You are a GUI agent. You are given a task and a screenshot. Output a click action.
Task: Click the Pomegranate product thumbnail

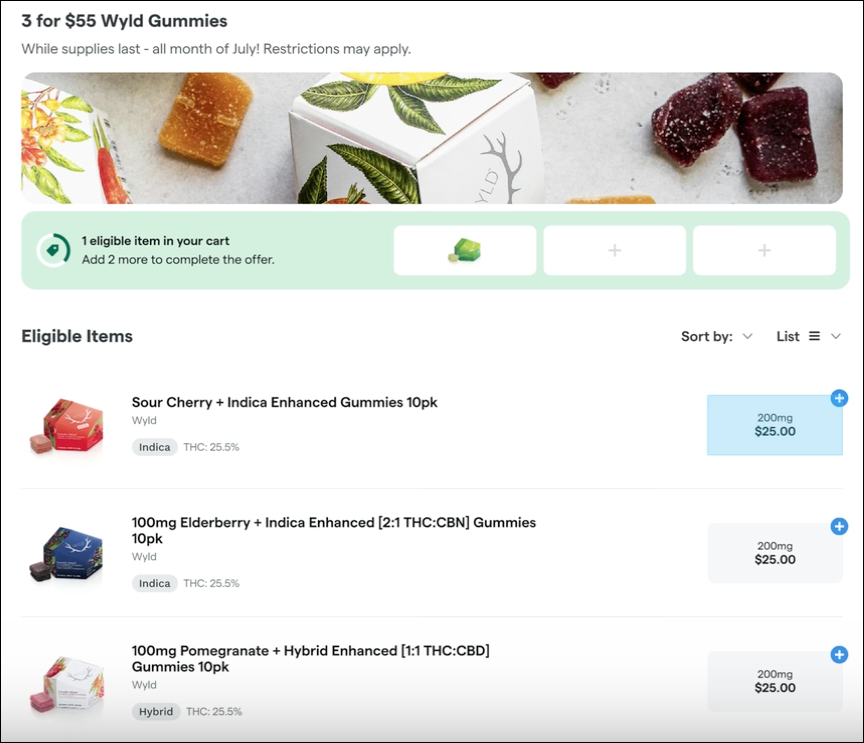pos(66,684)
